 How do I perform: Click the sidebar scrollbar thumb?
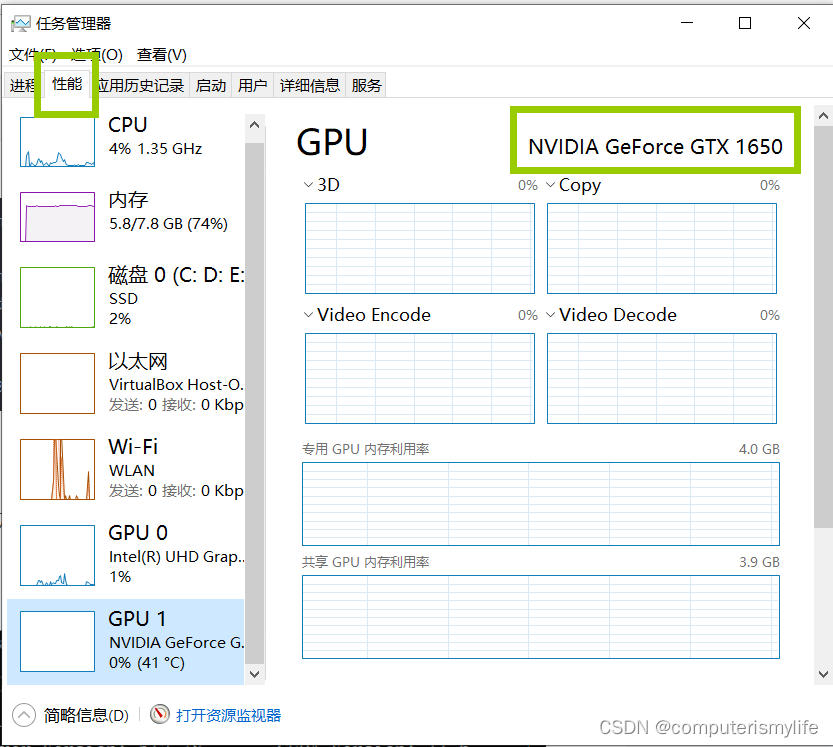point(254,403)
